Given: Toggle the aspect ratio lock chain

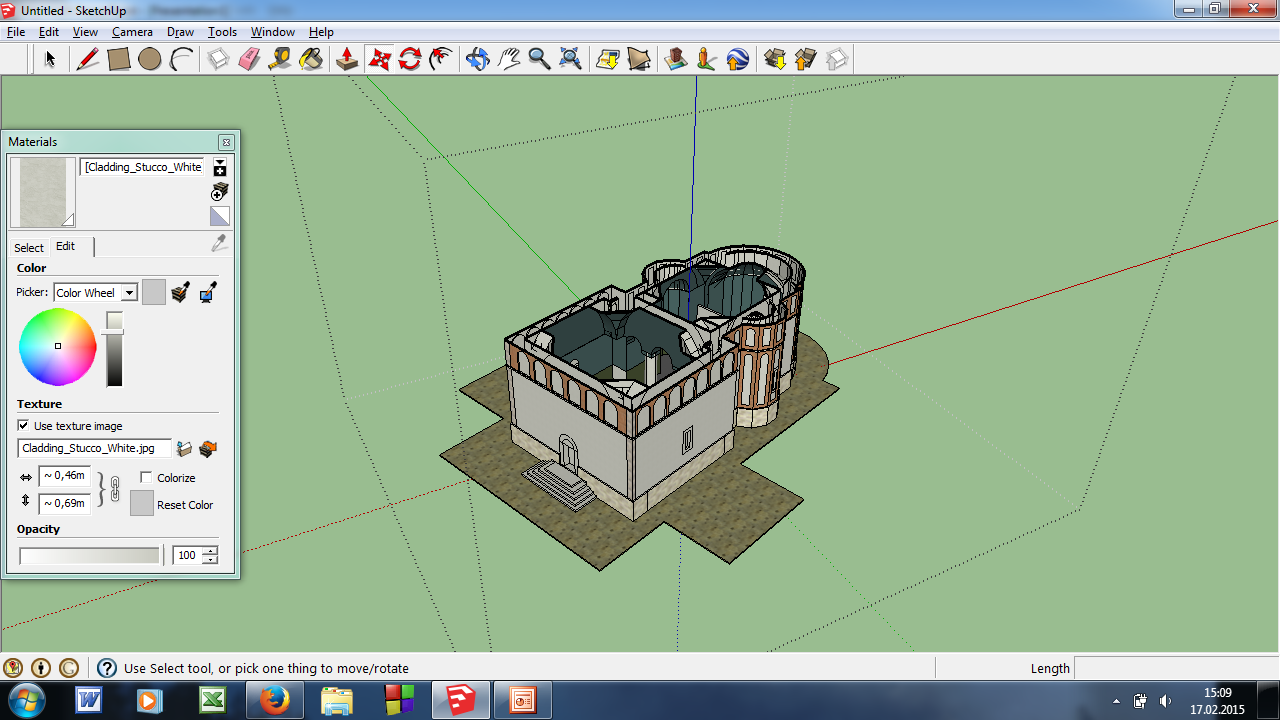Looking at the screenshot, I should (x=114, y=489).
